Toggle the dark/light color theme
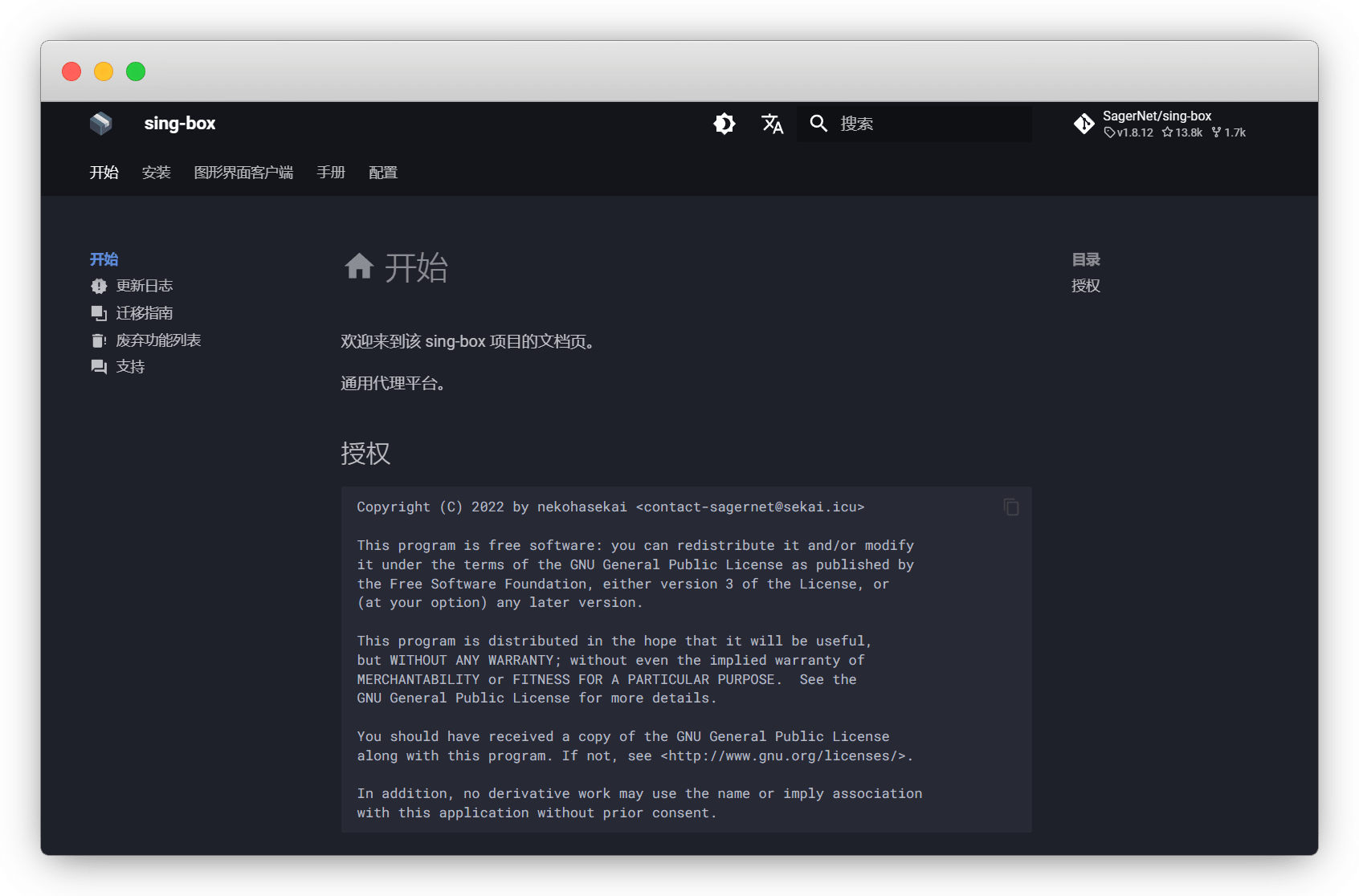The width and height of the screenshot is (1359, 896). (724, 124)
